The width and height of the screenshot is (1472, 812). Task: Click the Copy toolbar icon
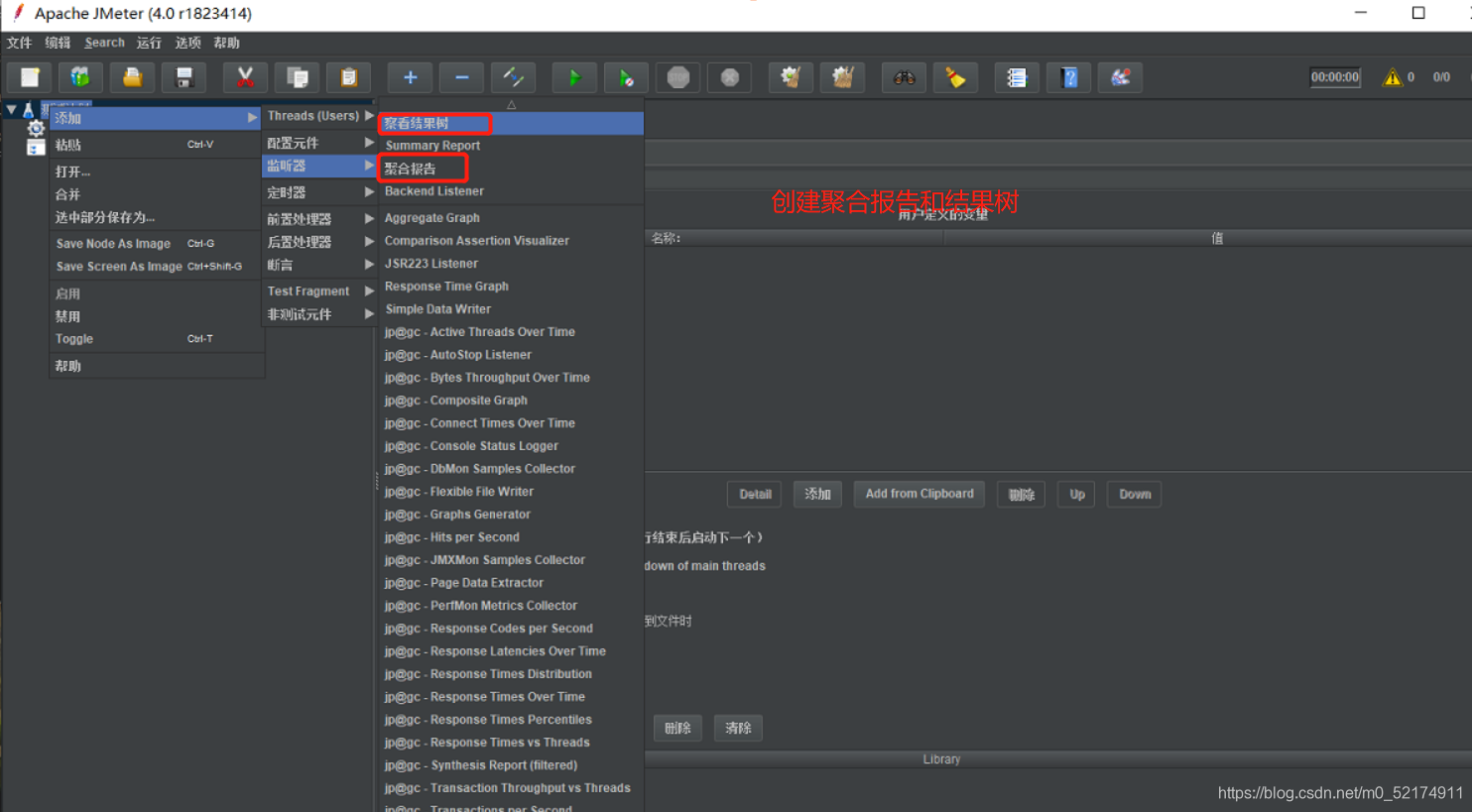(297, 77)
